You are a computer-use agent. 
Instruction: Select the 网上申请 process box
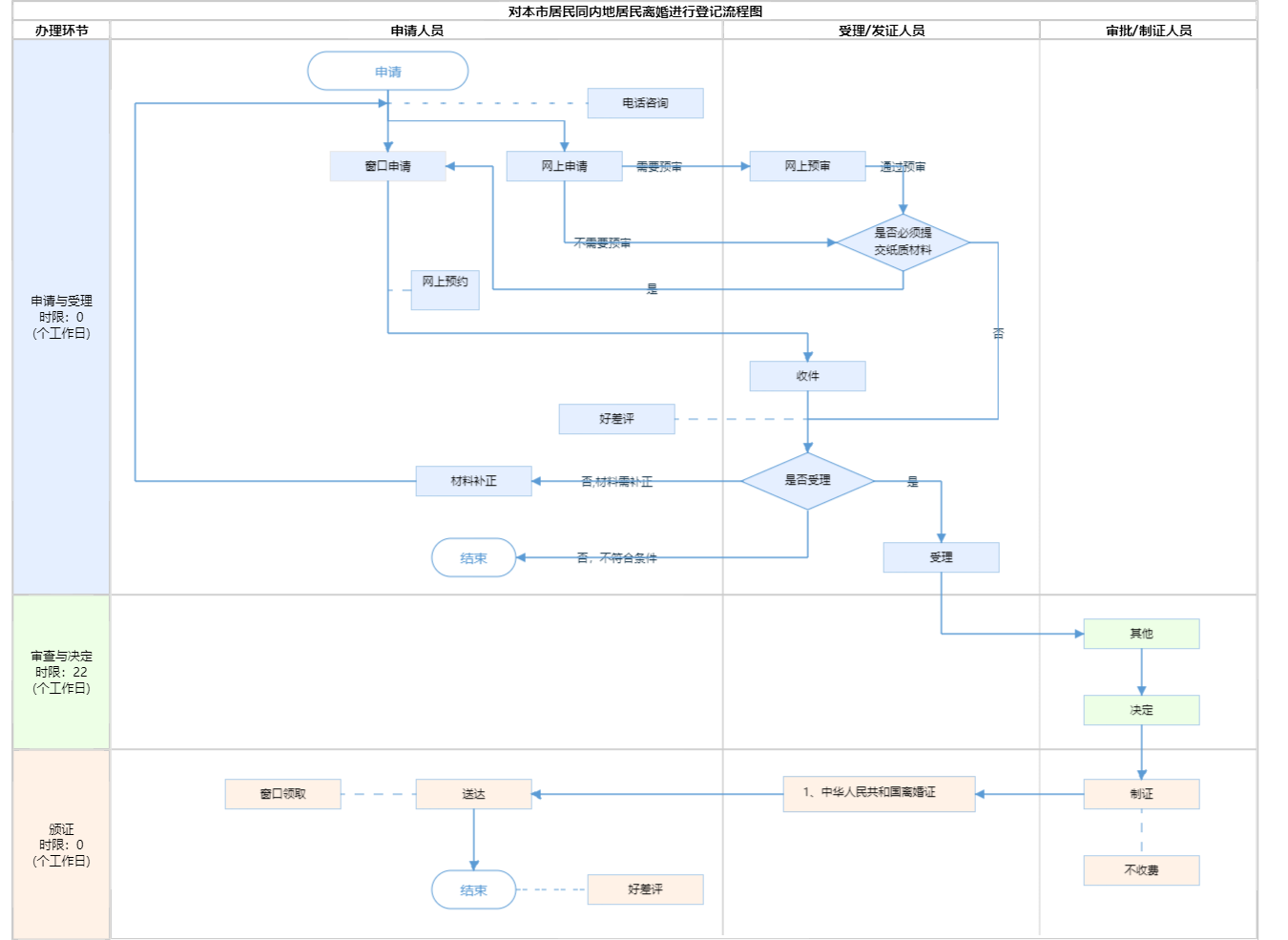[x=564, y=166]
